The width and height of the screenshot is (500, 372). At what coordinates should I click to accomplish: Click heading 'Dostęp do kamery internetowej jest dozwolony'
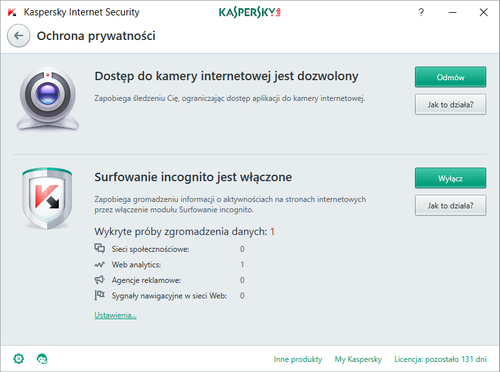[x=226, y=76]
